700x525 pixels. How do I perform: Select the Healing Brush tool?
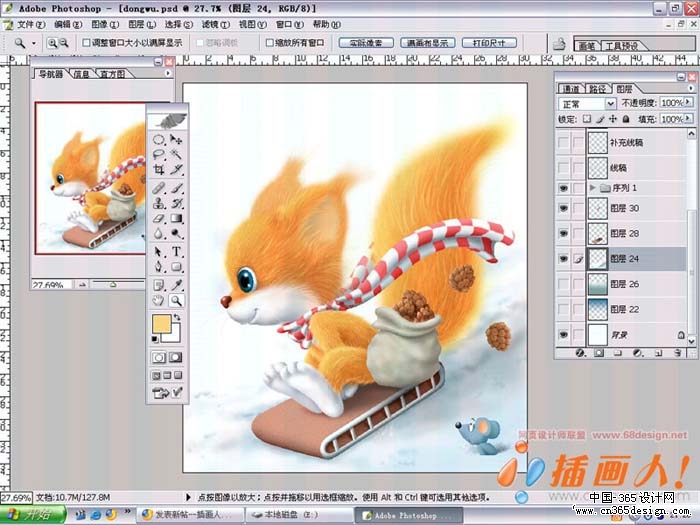[x=159, y=188]
